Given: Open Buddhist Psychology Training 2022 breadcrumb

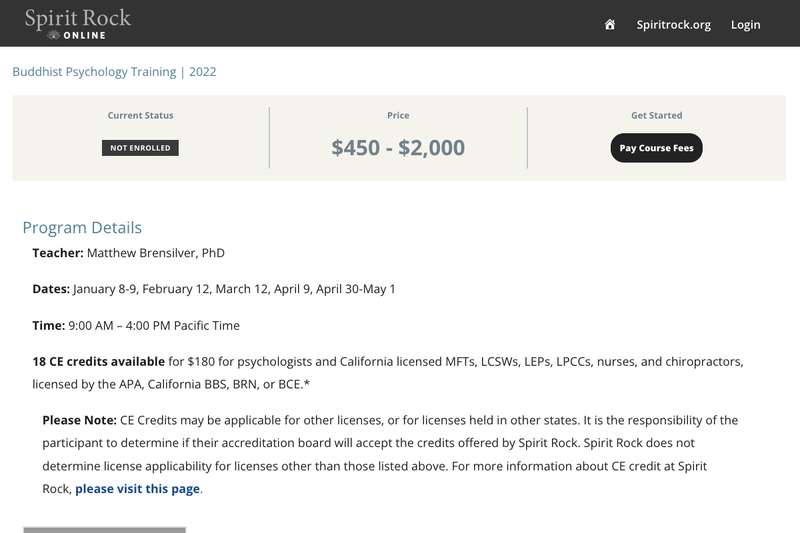Looking at the screenshot, I should (114, 72).
